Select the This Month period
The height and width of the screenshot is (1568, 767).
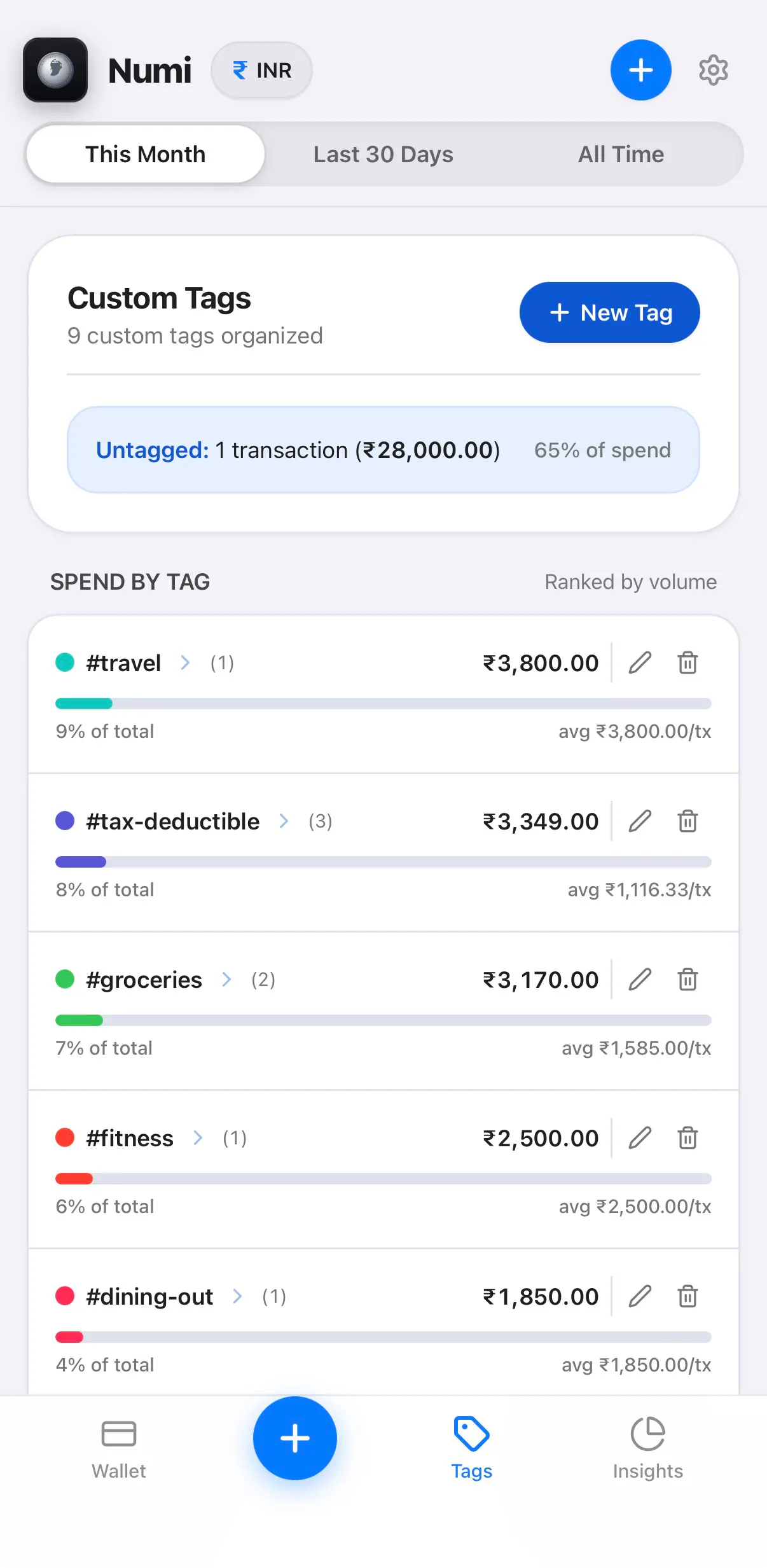[x=146, y=154]
